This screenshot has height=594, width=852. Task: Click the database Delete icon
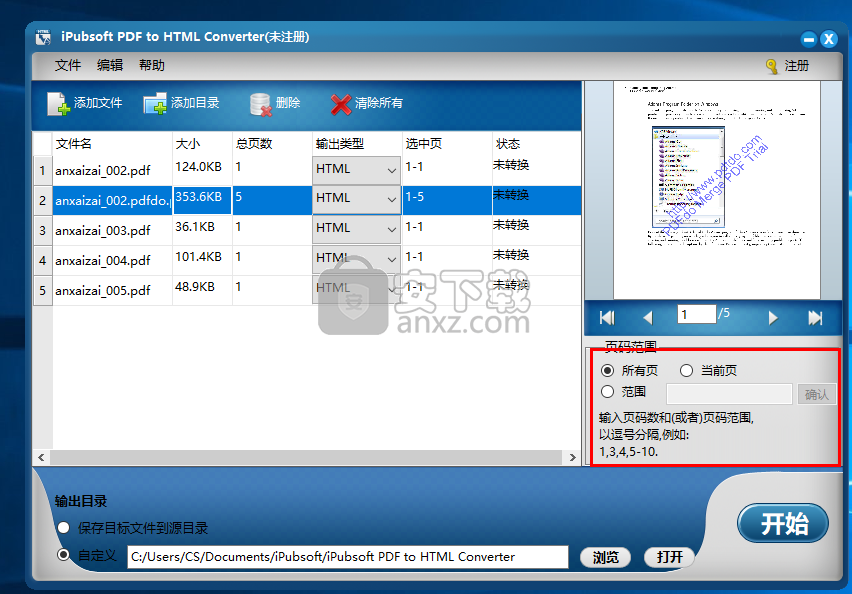tap(260, 104)
